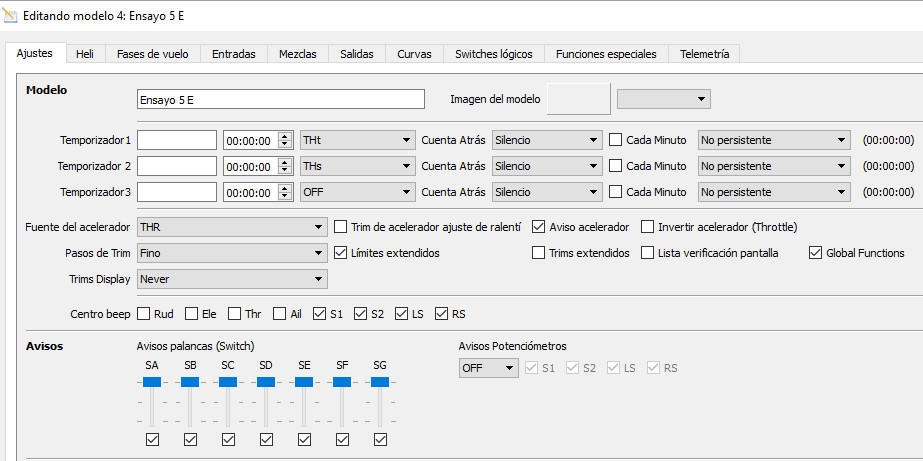Go to the Telemetría tab
Image resolution: width=923 pixels, height=461 pixels.
point(704,54)
